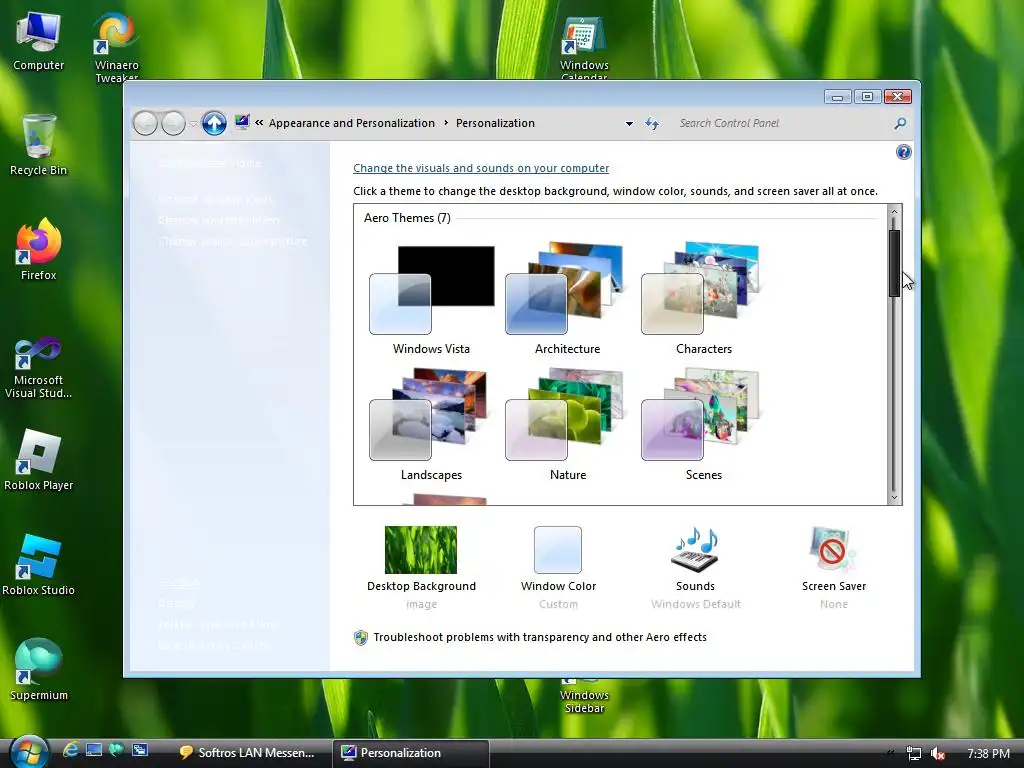Open the Sounds keyboard icon settings
This screenshot has width=1024, height=768.
[696, 550]
